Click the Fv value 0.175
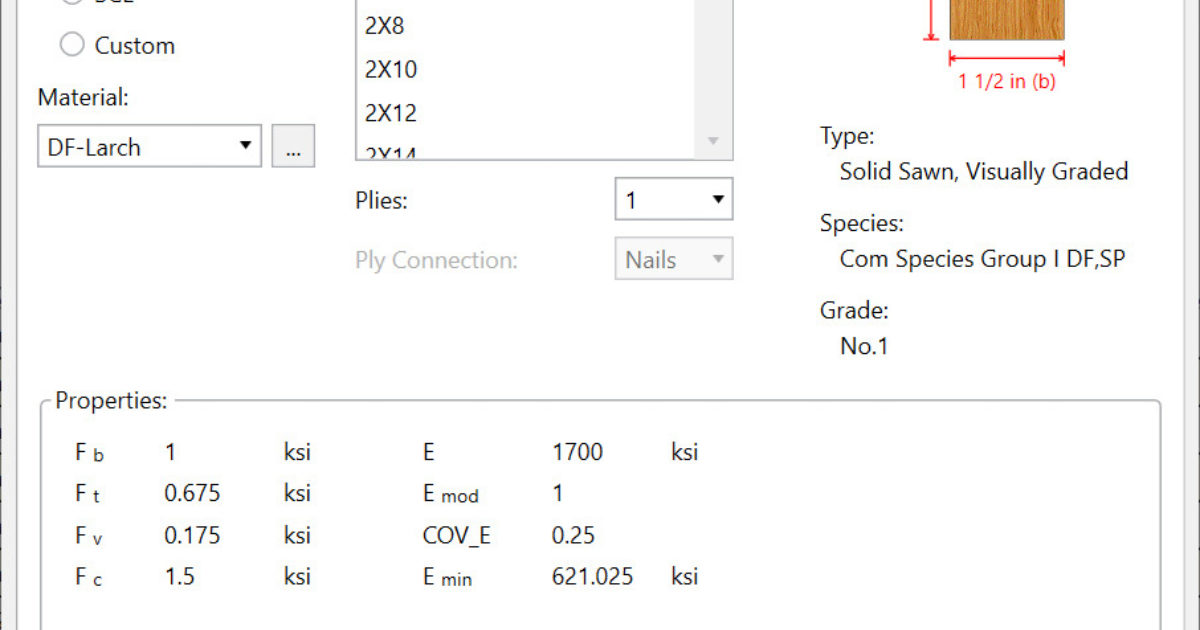The width and height of the screenshot is (1200, 630). (x=192, y=535)
